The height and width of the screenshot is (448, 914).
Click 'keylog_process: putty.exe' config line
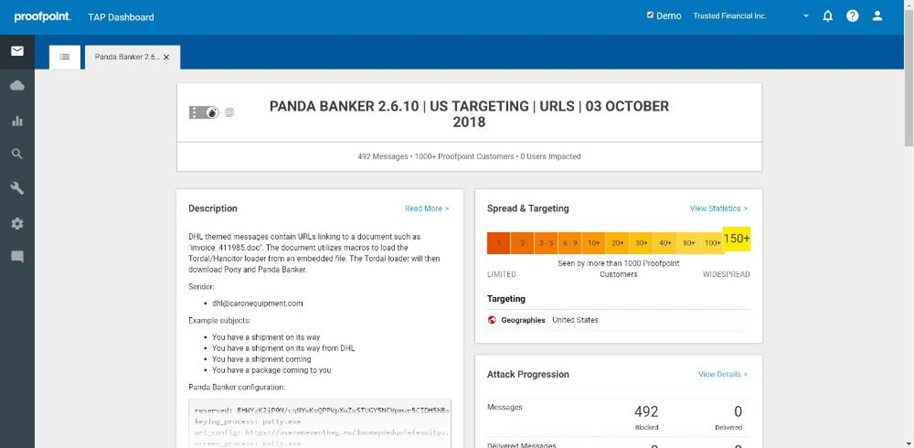pos(248,420)
